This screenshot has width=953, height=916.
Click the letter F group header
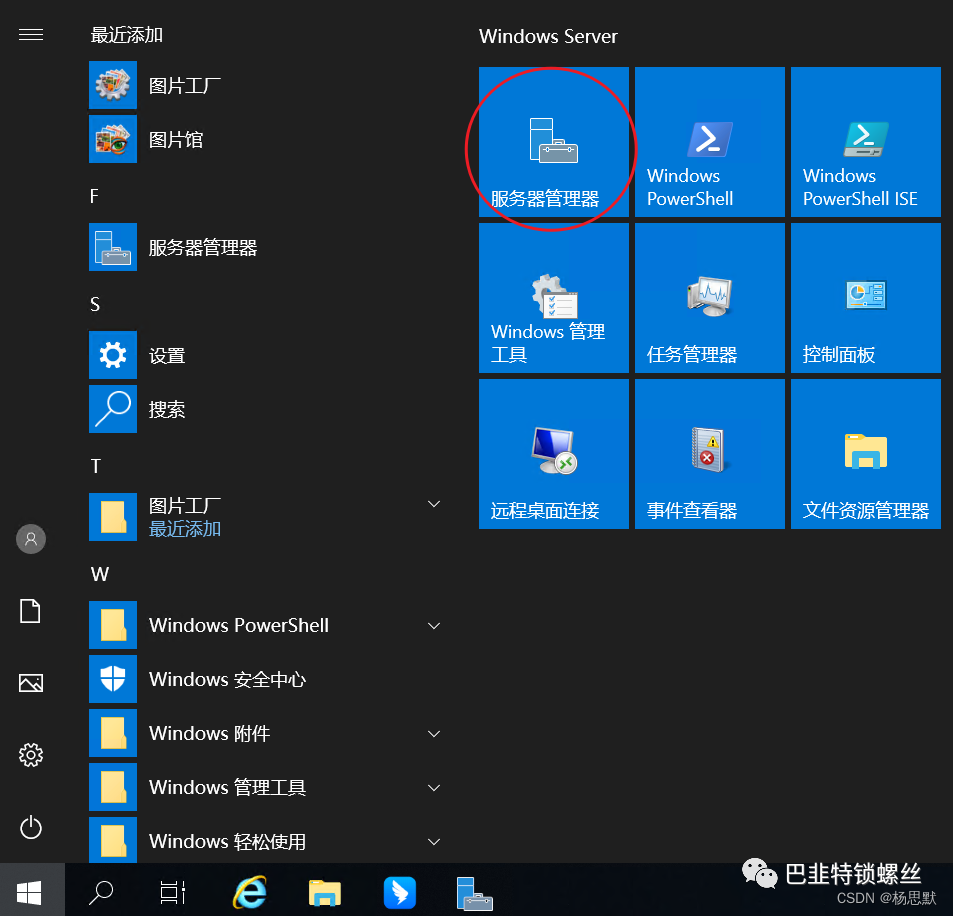point(94,196)
